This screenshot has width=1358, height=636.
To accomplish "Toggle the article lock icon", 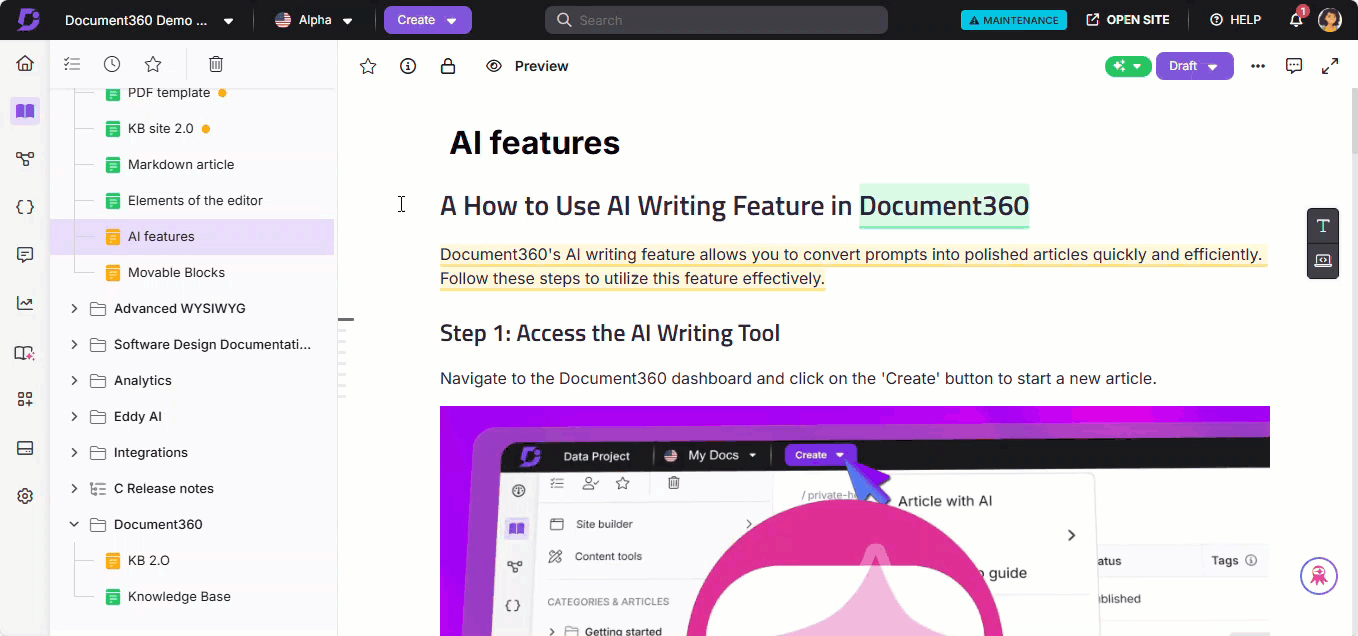I will tap(448, 66).
